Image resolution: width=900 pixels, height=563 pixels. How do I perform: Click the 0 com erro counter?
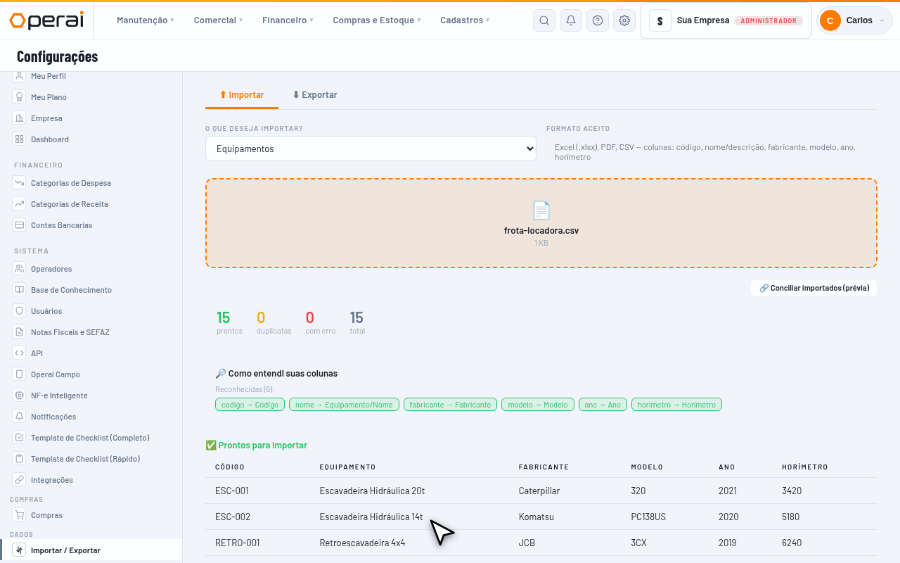320,323
